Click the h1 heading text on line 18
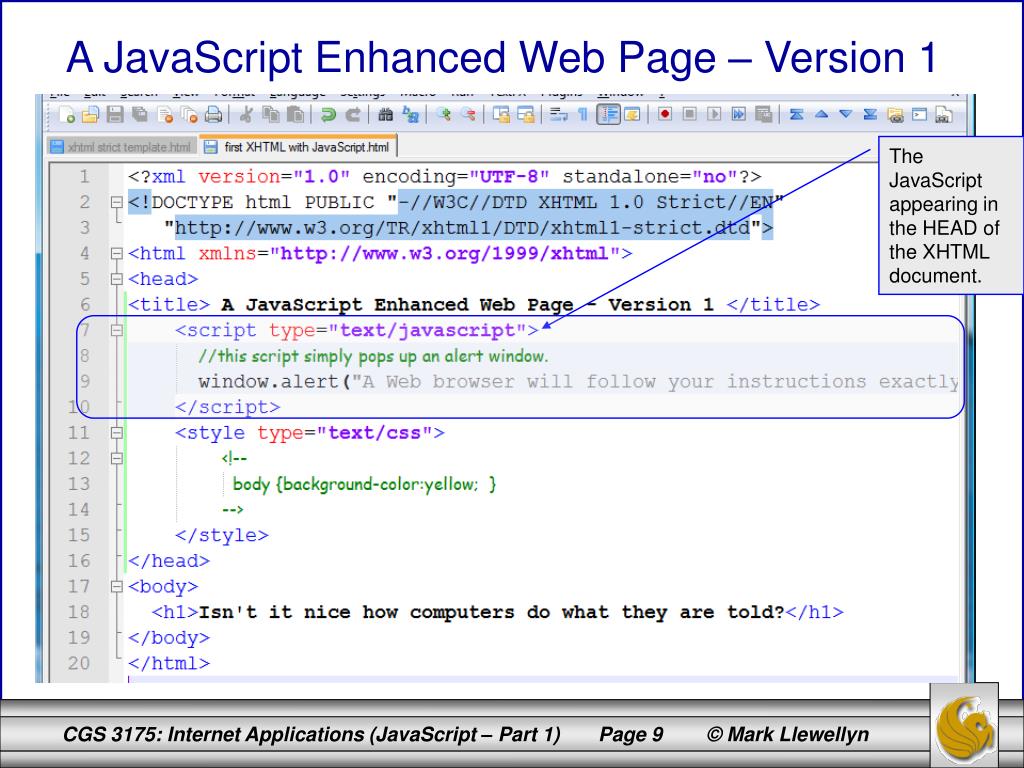 tap(491, 613)
